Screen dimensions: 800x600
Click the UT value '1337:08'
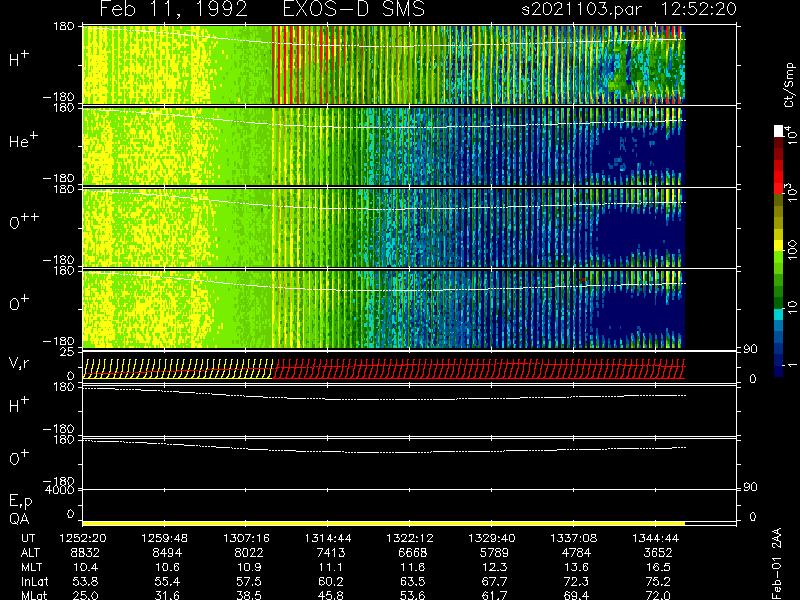(x=573, y=538)
